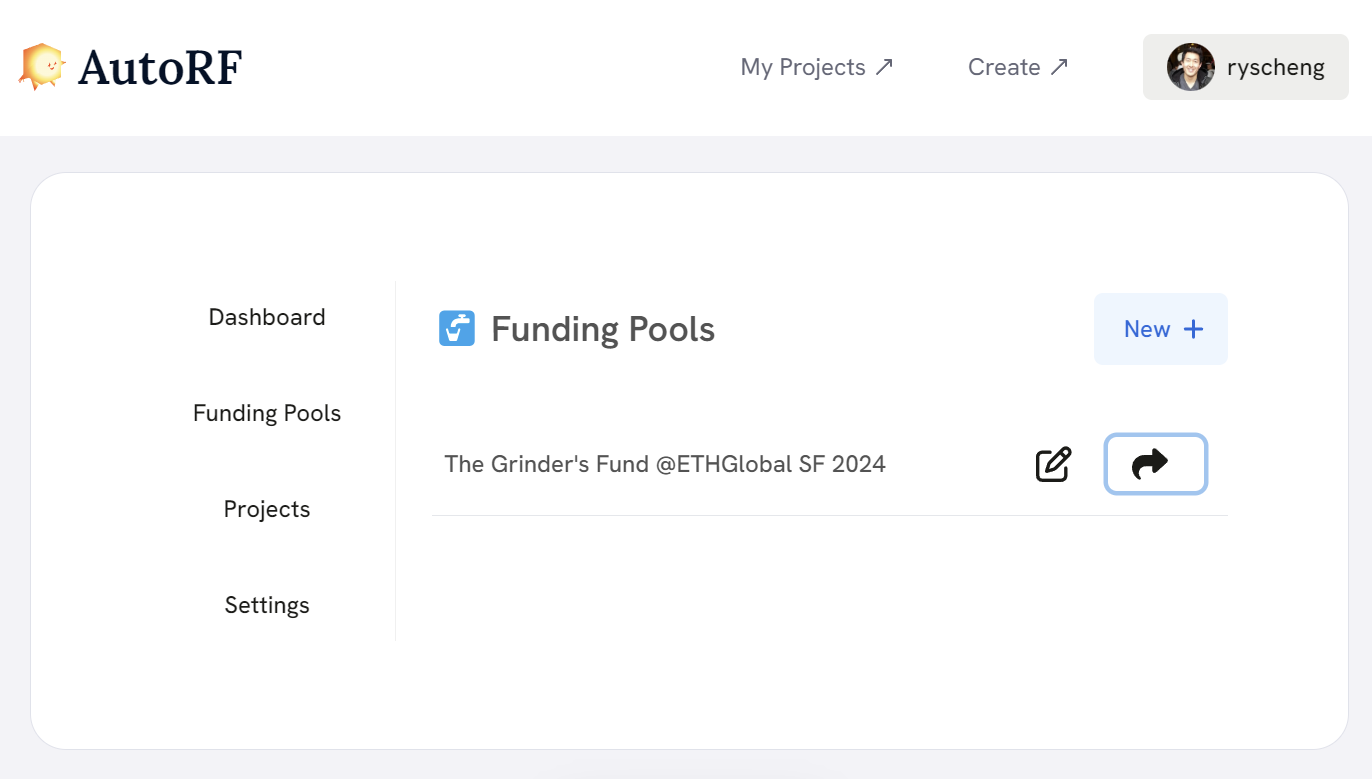Image resolution: width=1372 pixels, height=779 pixels.
Task: Open the edit pencil icon for Grinder's Fund
Action: click(1053, 464)
